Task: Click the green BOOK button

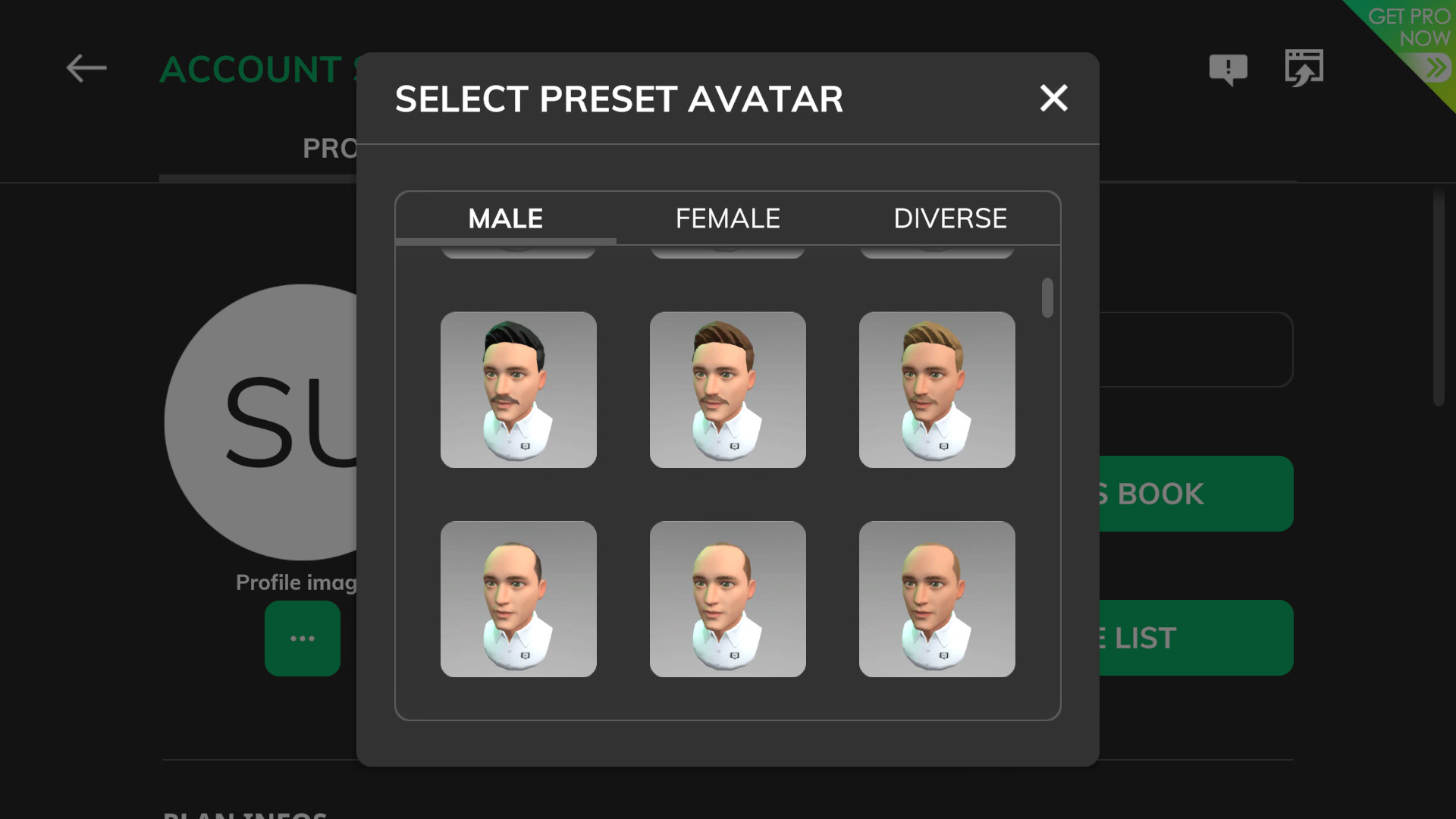Action: point(1196,494)
